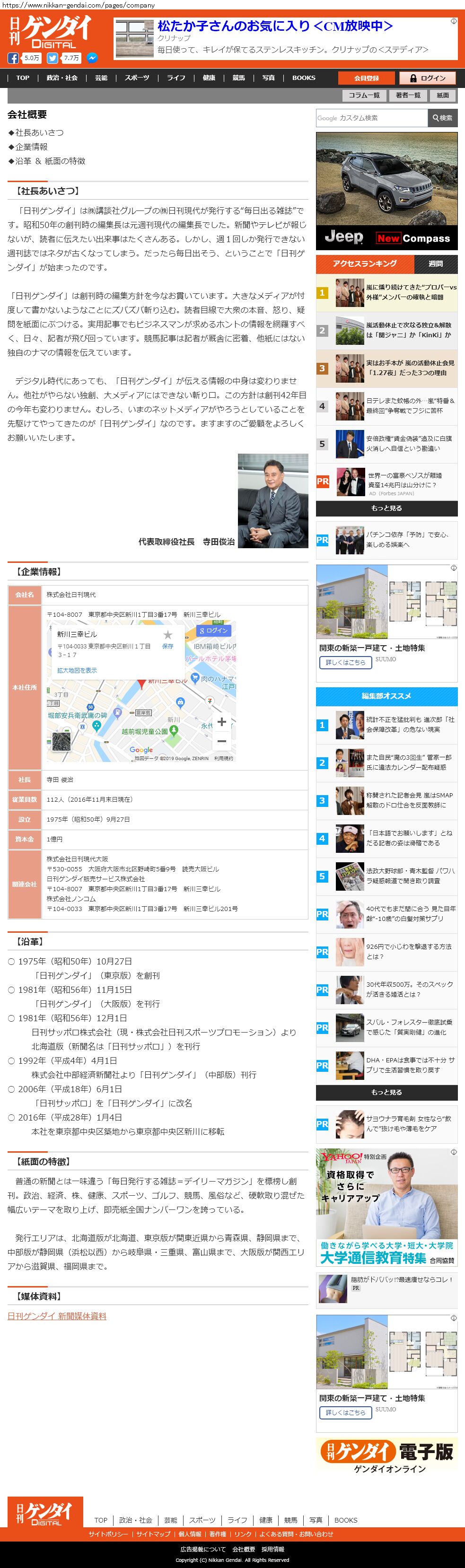Screen dimensions: 465x1568
Task: Click the Facebook share icon in header
Action: coord(13,59)
